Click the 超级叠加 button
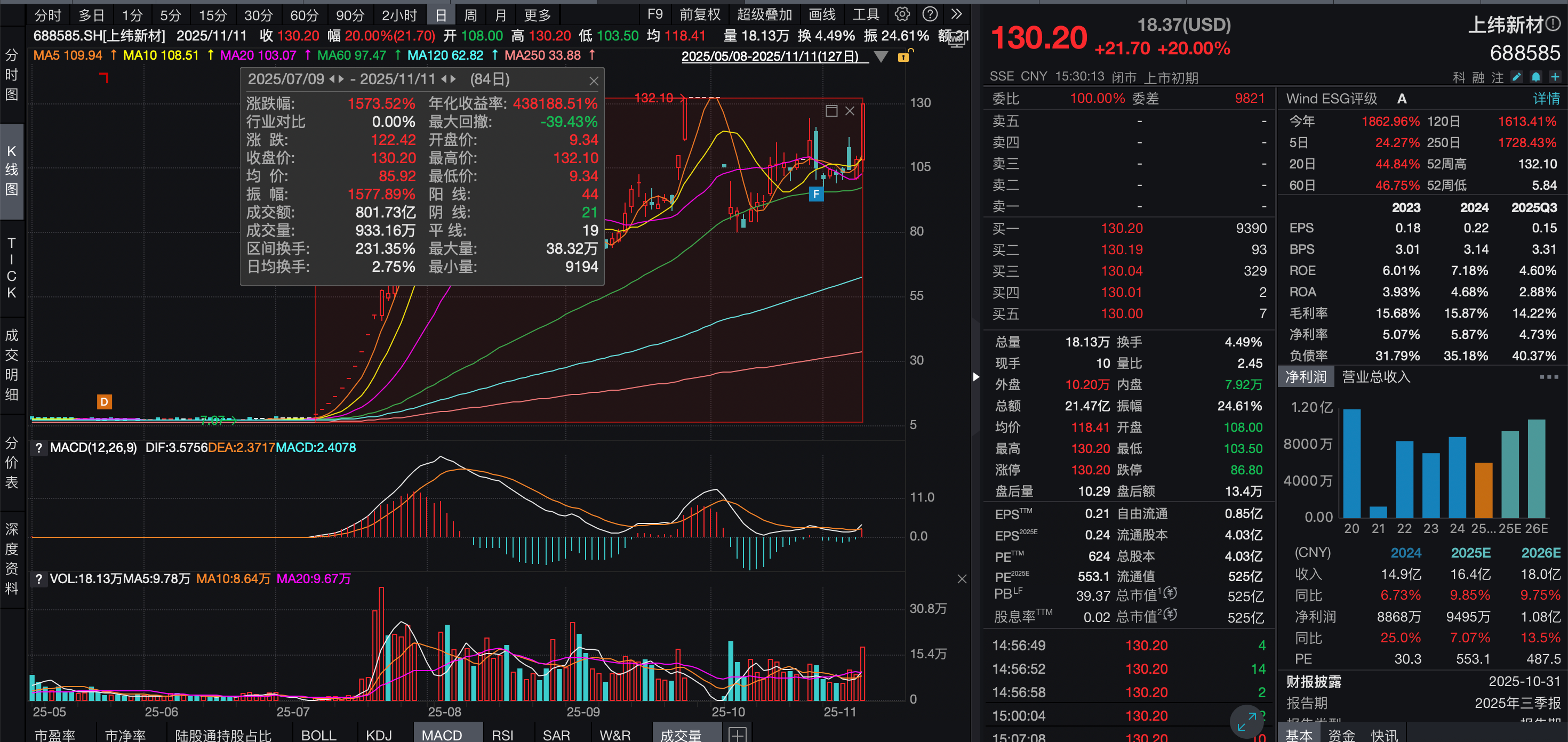 [764, 14]
